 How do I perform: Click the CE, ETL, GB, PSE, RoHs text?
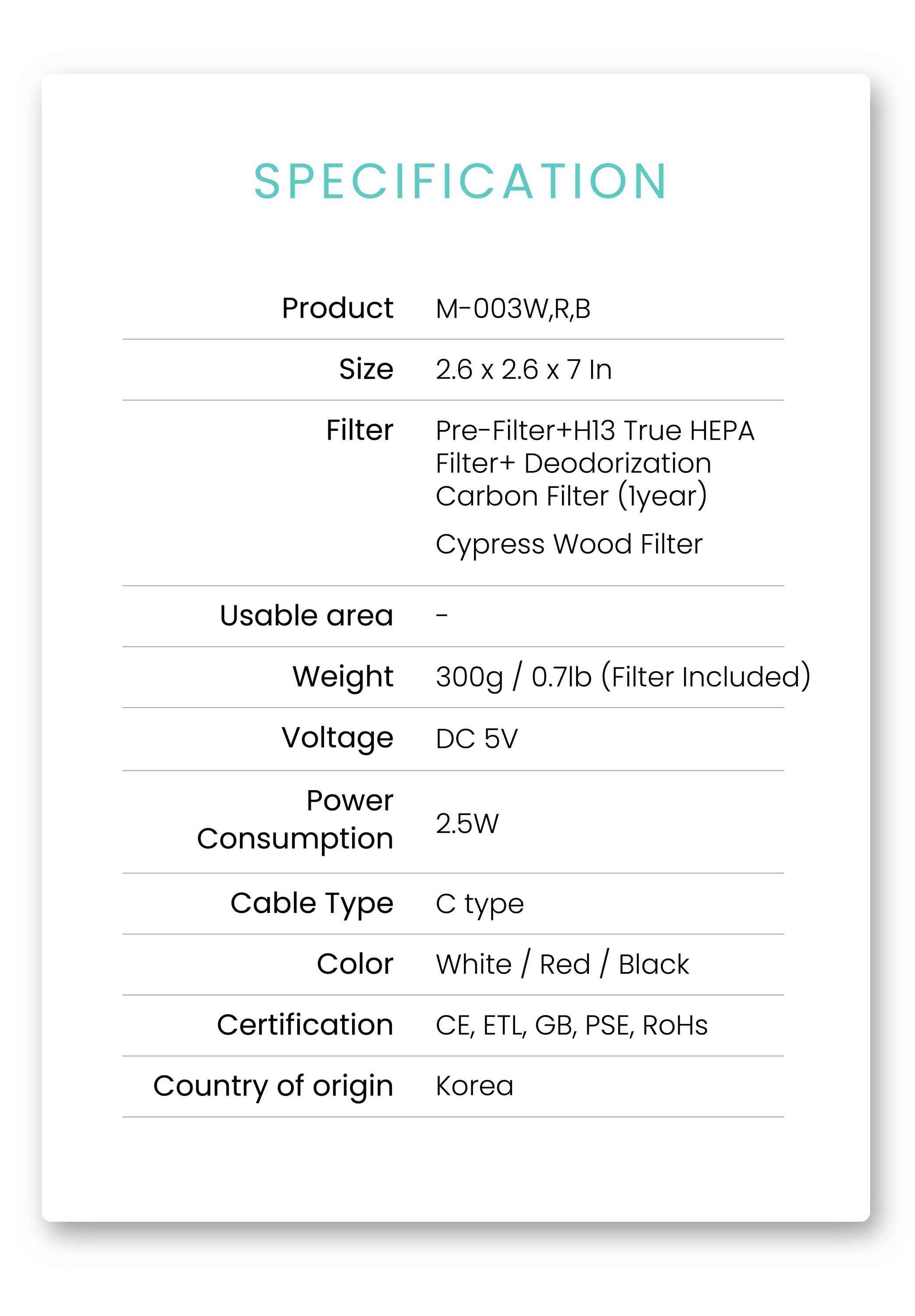coord(571,1026)
